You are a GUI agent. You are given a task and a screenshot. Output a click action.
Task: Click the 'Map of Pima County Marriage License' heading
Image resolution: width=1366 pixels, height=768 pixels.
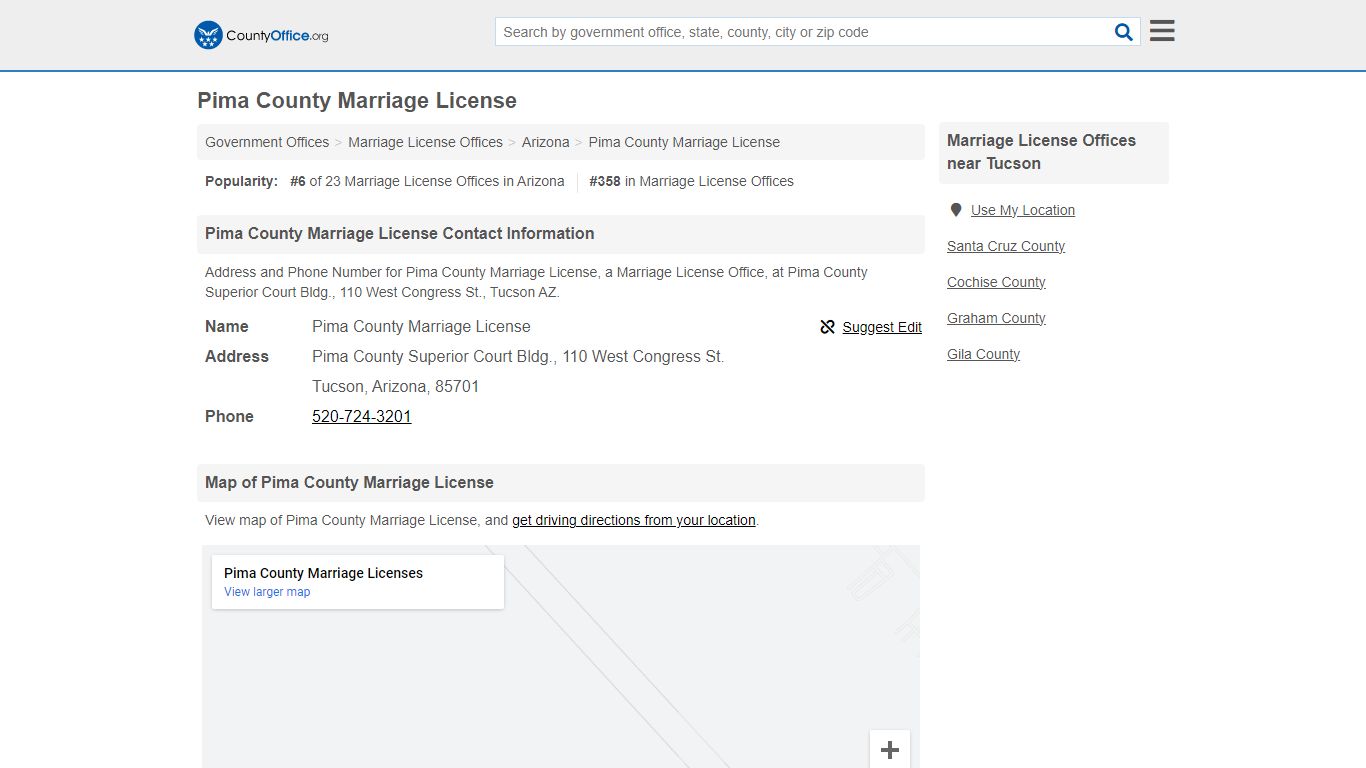pos(349,482)
